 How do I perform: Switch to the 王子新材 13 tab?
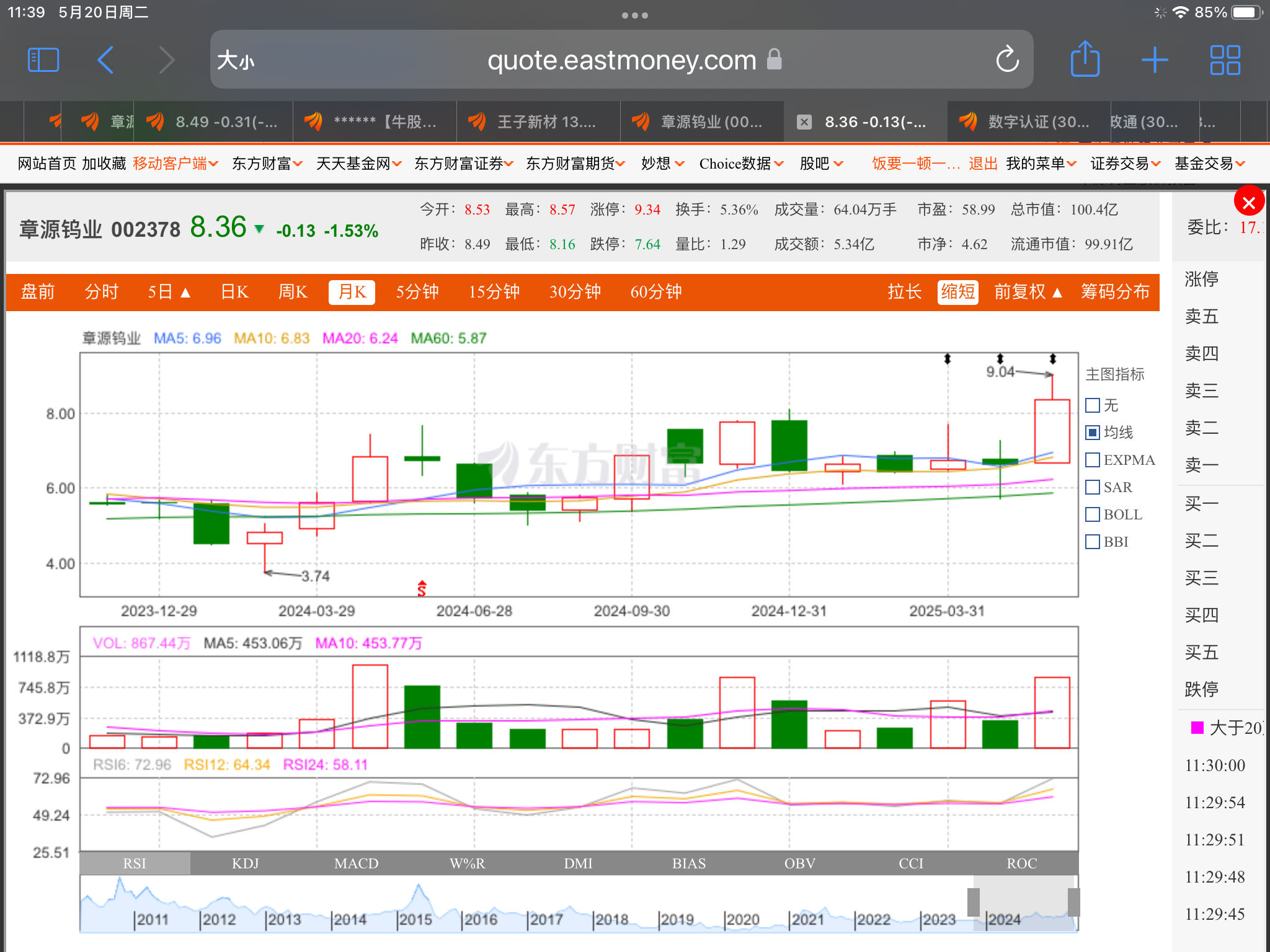(x=538, y=122)
